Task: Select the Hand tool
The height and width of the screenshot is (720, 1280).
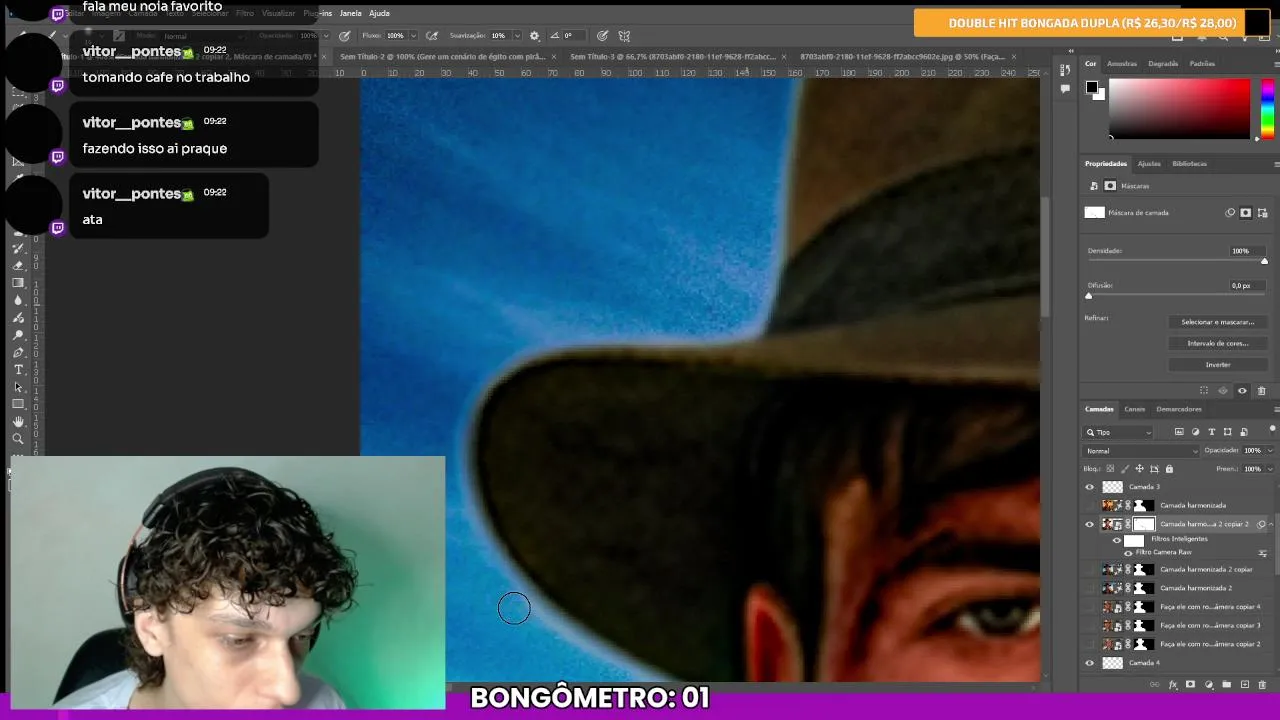Action: [18, 422]
